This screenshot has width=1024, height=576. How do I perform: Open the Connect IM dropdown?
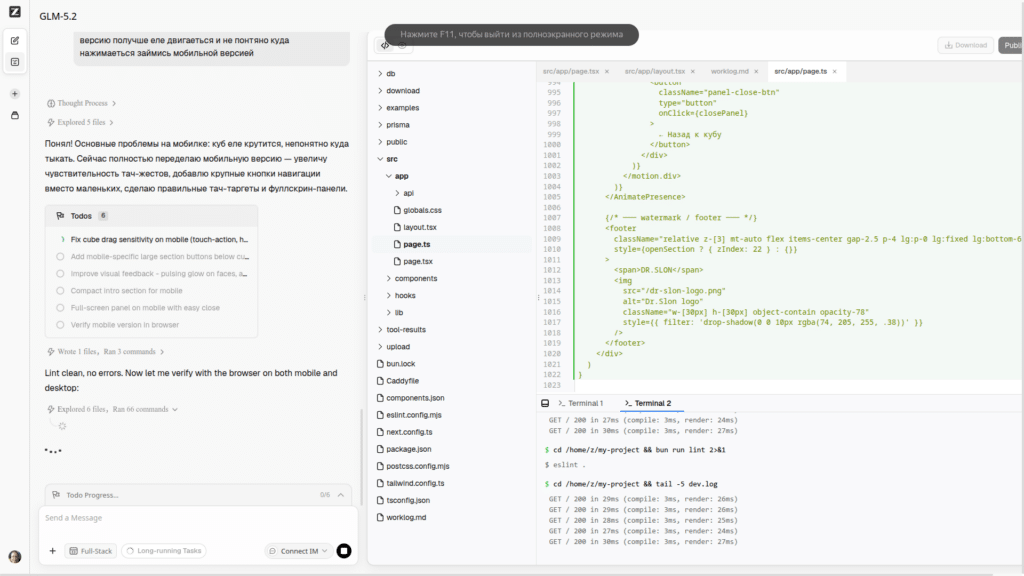tap(298, 551)
